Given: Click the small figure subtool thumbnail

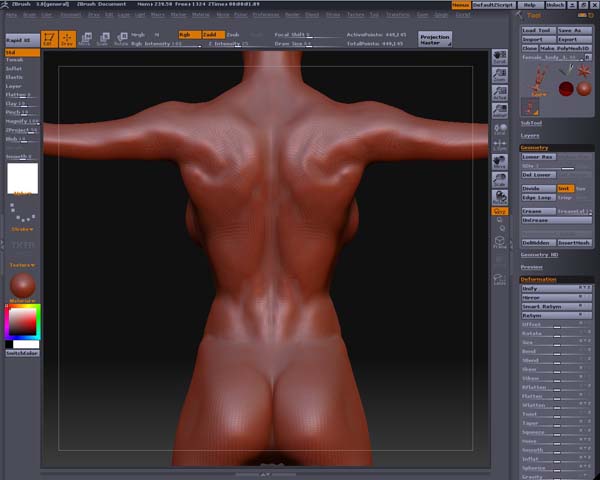Looking at the screenshot, I should (x=530, y=106).
